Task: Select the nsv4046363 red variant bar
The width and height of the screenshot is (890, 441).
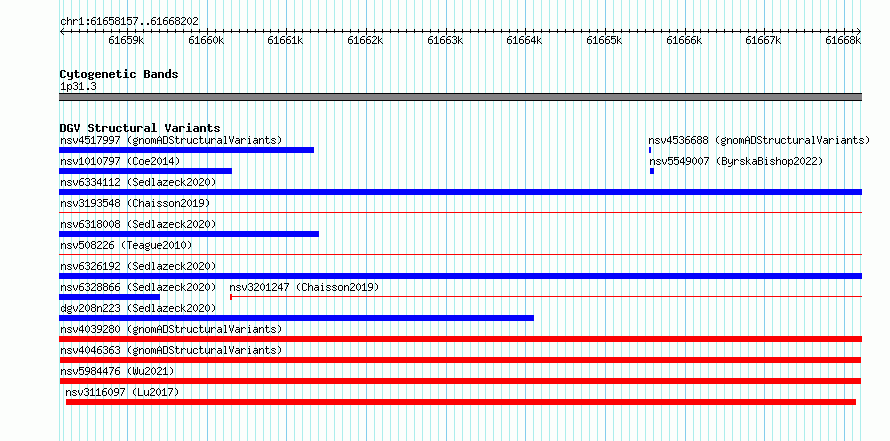Action: coord(460,360)
